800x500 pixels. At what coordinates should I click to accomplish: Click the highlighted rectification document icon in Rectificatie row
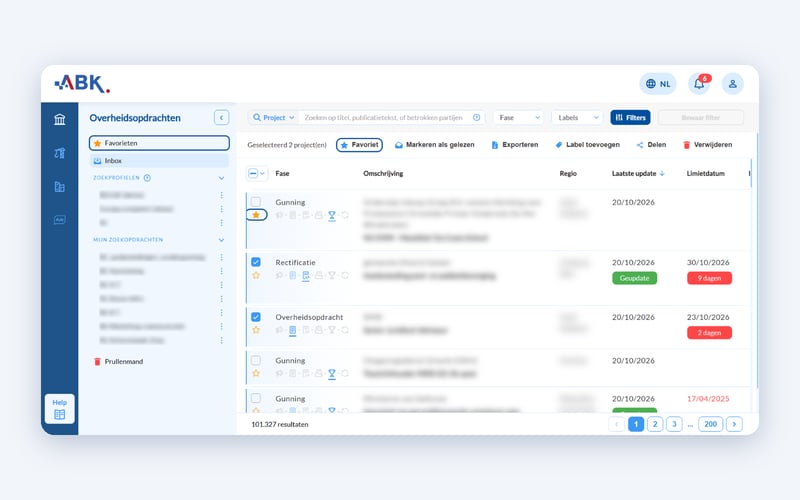coord(306,276)
